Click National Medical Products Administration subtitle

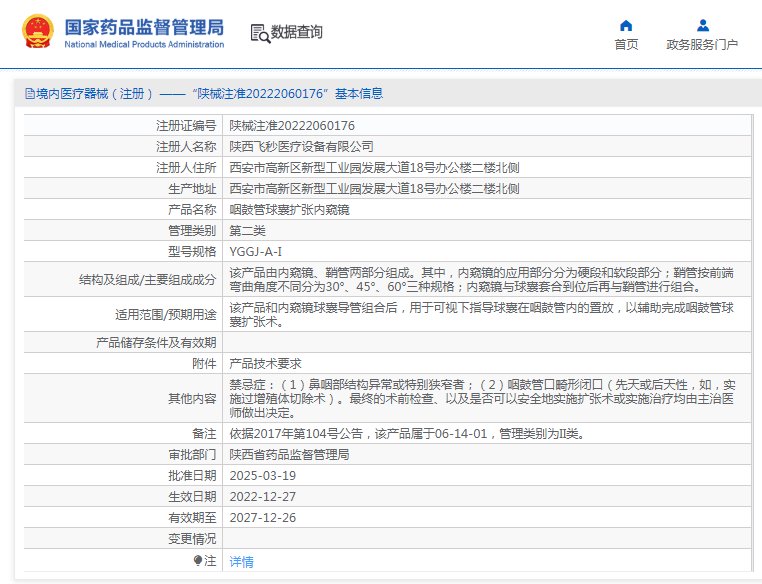coord(144,44)
